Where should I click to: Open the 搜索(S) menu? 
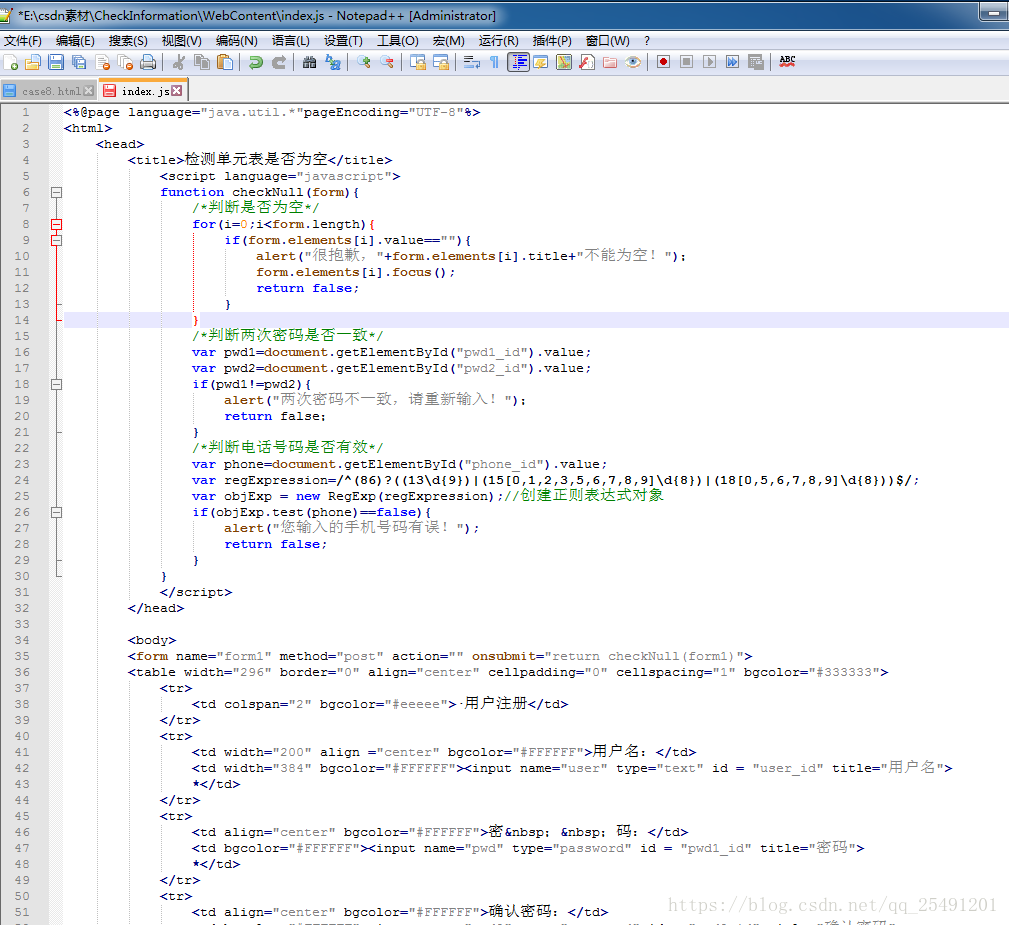128,41
